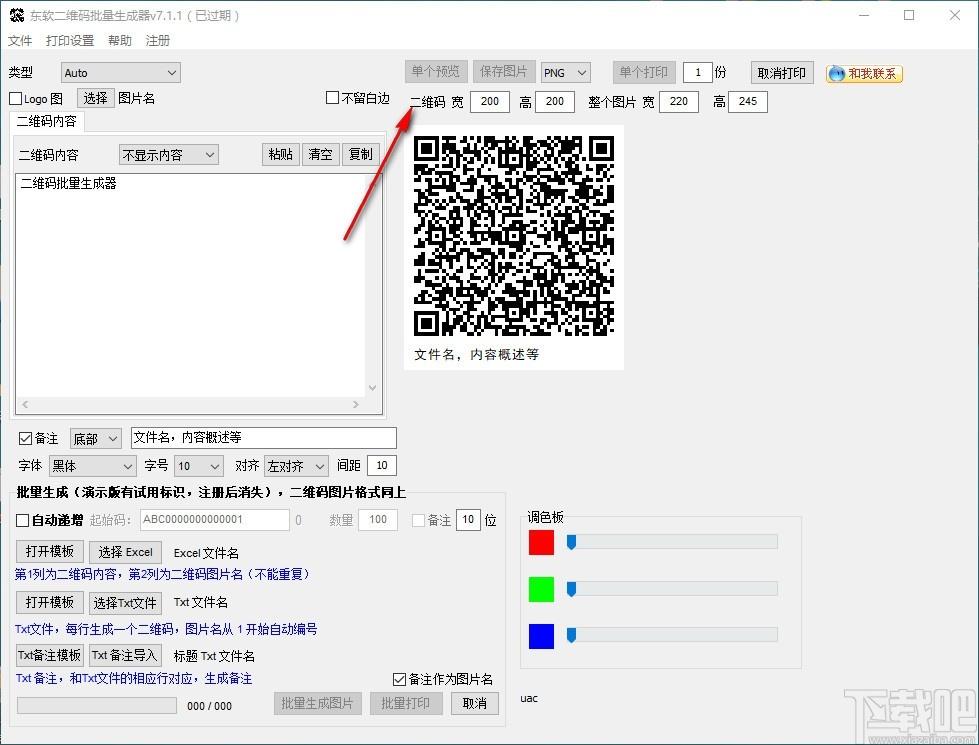Screen dimensions: 979x745
Task: Click the print copies field
Action: click(697, 72)
